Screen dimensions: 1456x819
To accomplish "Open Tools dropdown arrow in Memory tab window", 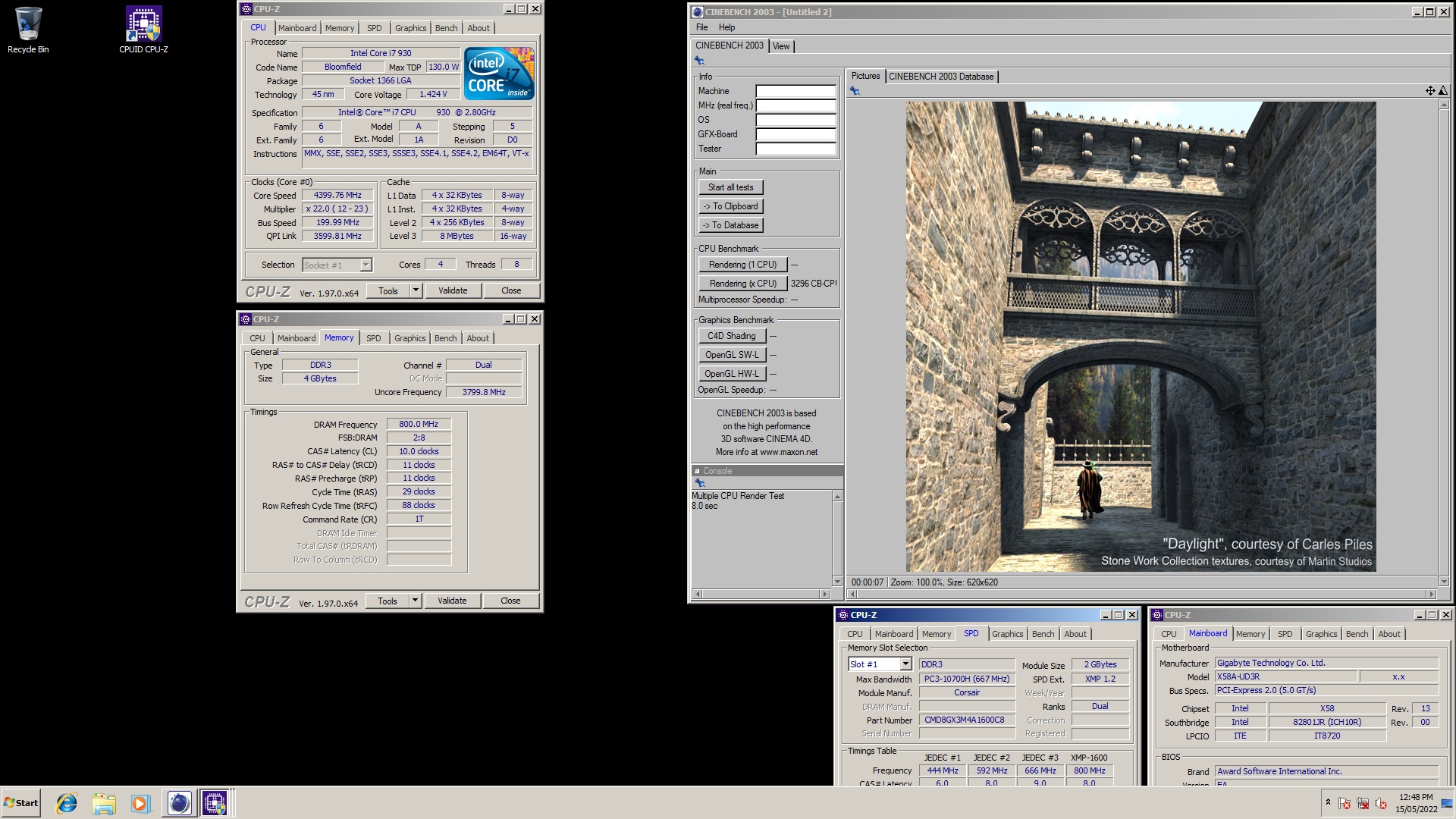I will 414,601.
